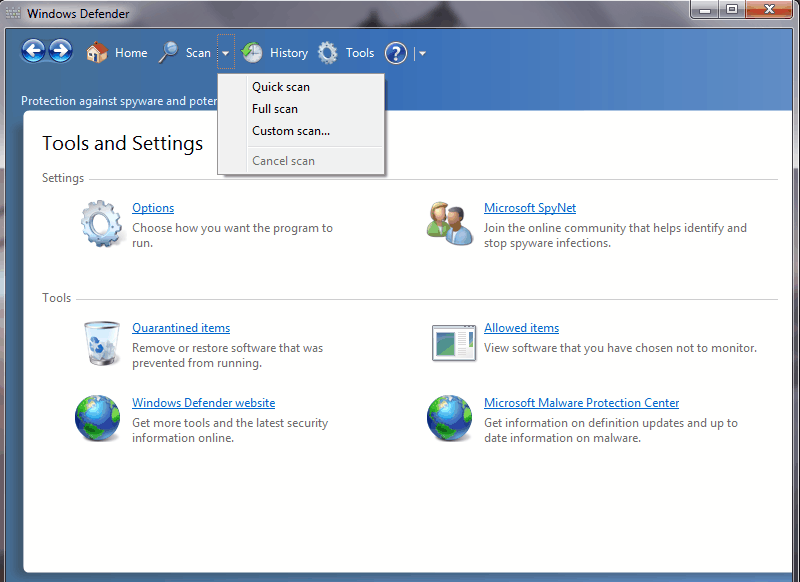Image resolution: width=800 pixels, height=582 pixels.
Task: Click 'View software that you have chosen' text
Action: pos(620,348)
